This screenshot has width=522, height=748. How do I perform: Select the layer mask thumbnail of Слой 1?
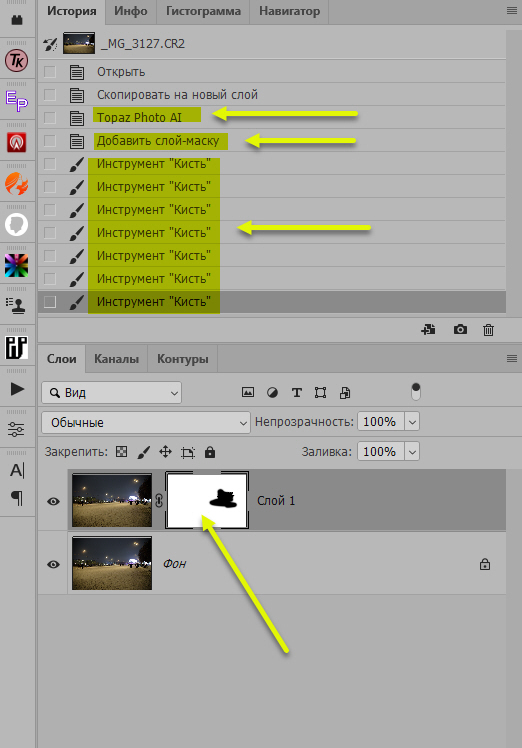coord(207,500)
